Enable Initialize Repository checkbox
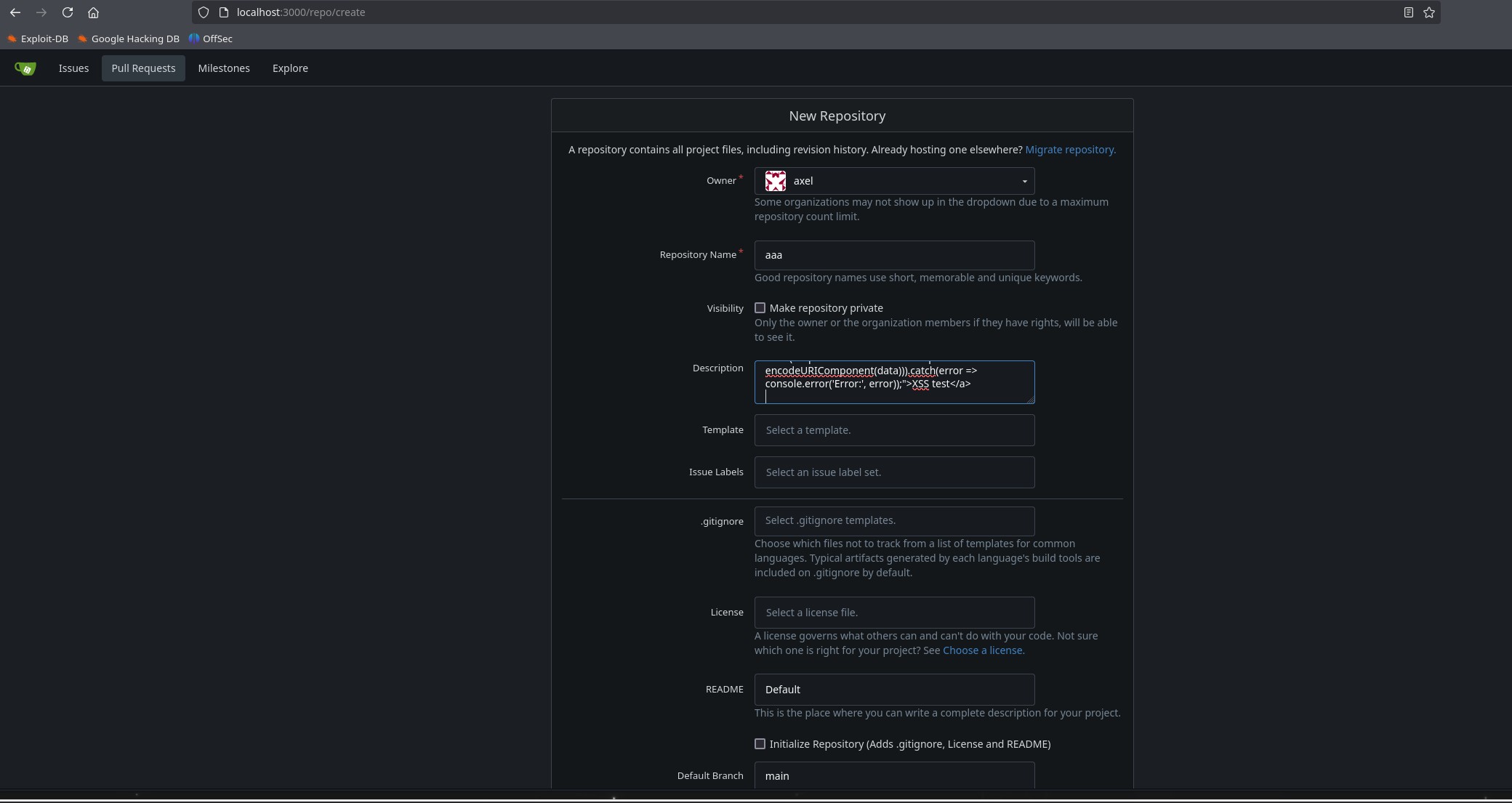 (760, 744)
